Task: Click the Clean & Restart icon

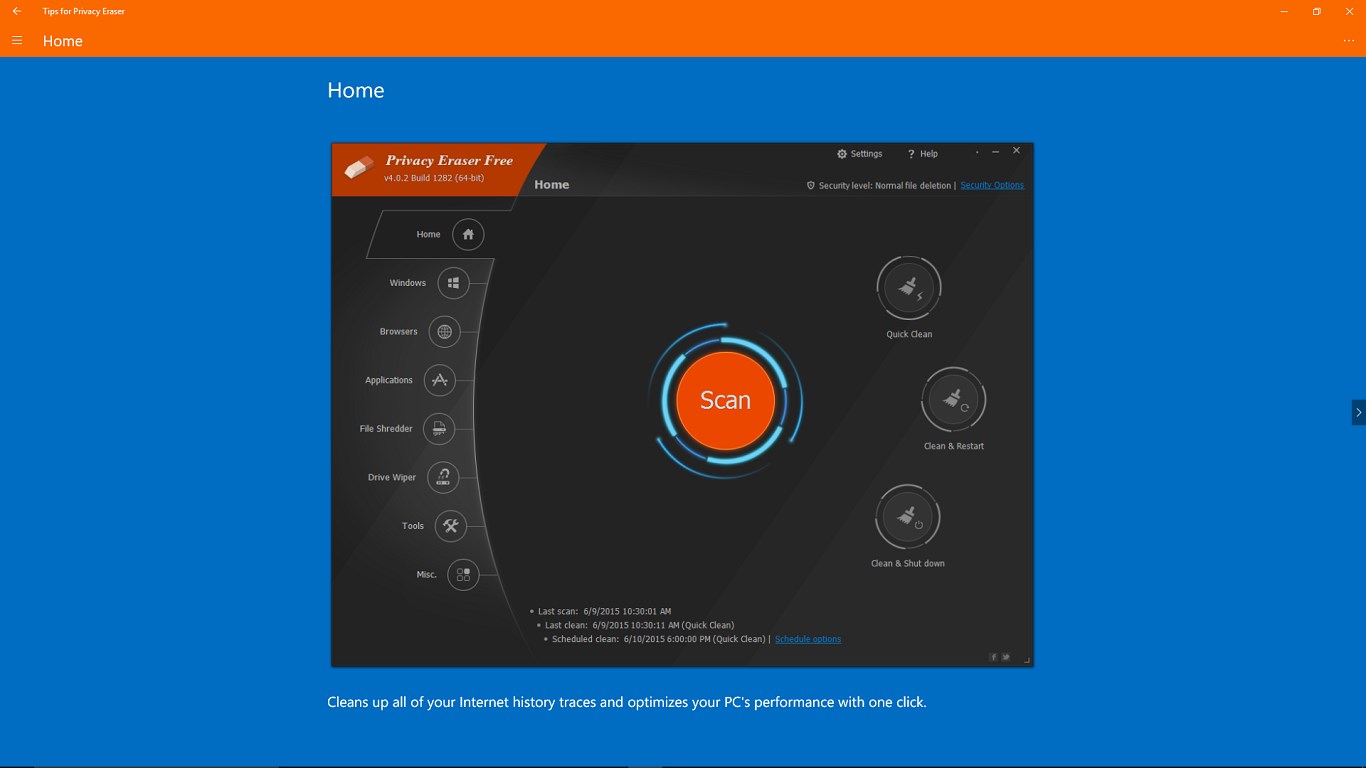Action: tap(953, 400)
